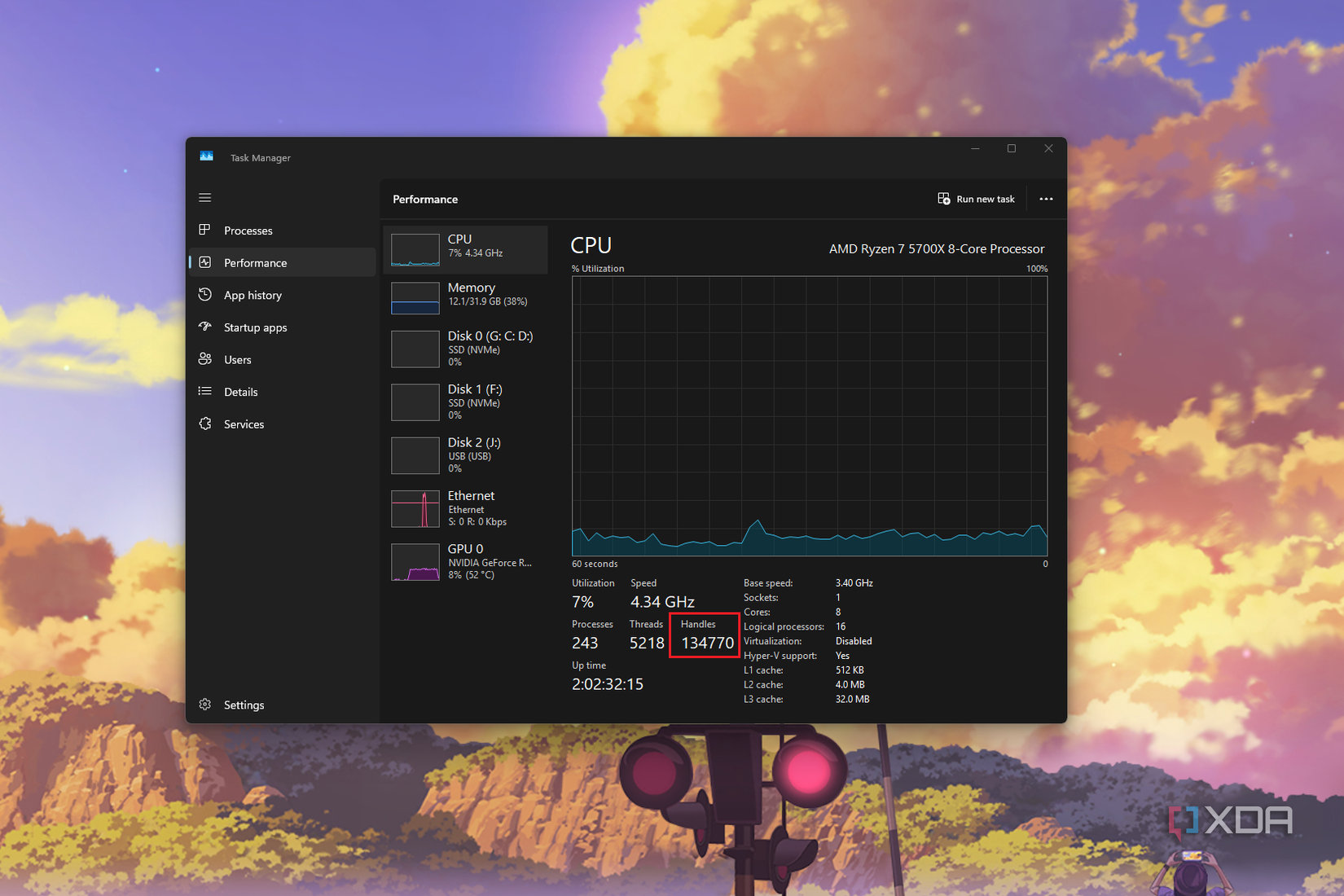Click the Users people icon
This screenshot has height=896, width=1344.
pos(205,359)
